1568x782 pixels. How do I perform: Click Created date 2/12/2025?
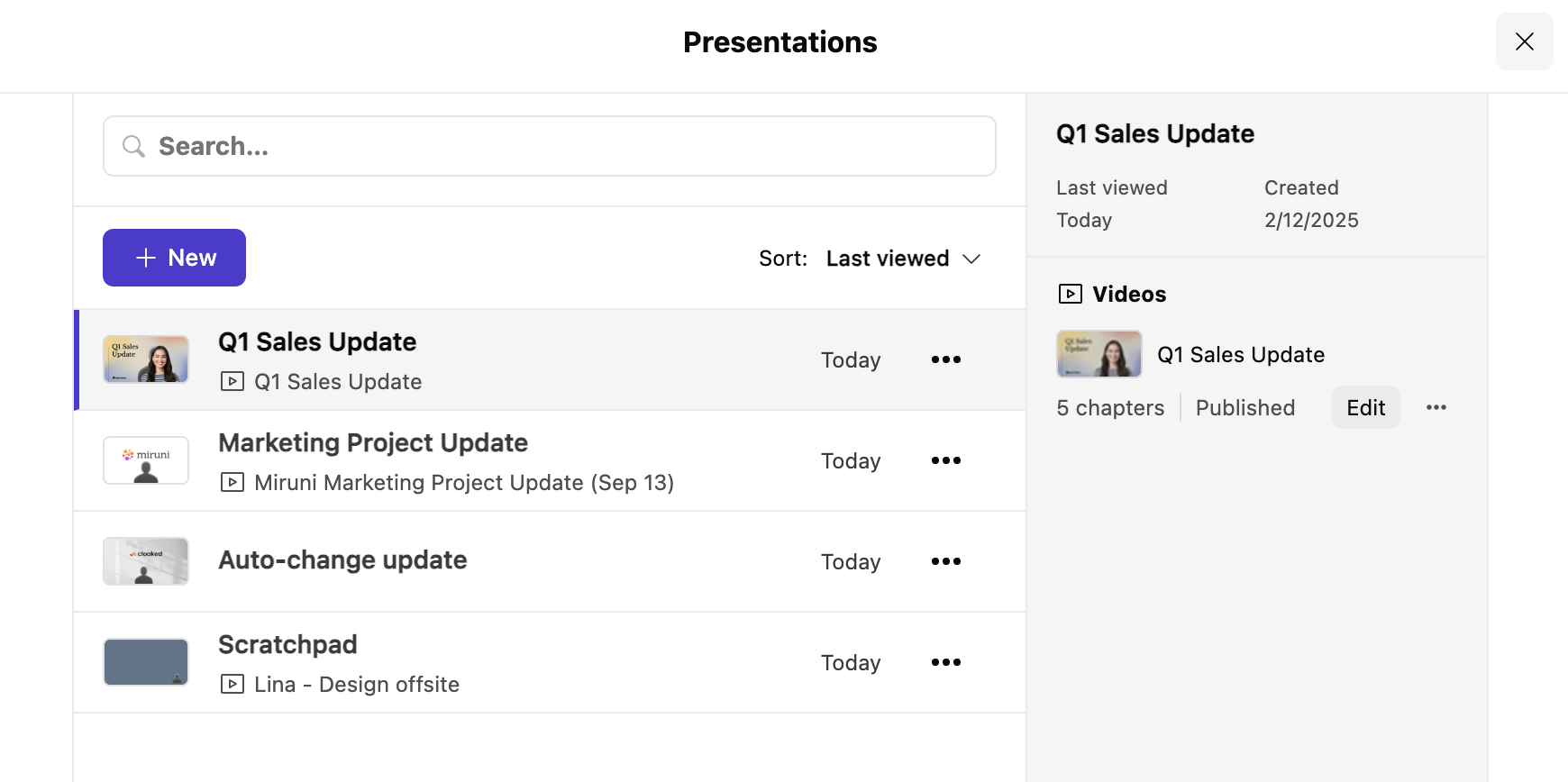click(x=1311, y=220)
